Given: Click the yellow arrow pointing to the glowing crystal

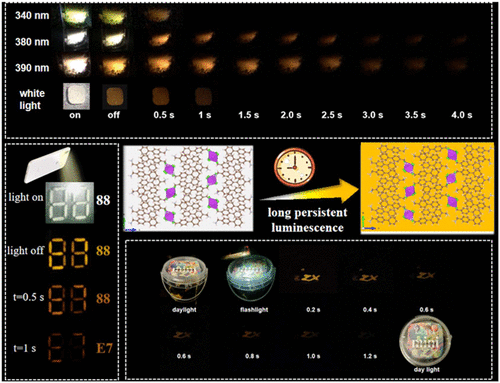Looking at the screenshot, I should pos(309,192).
